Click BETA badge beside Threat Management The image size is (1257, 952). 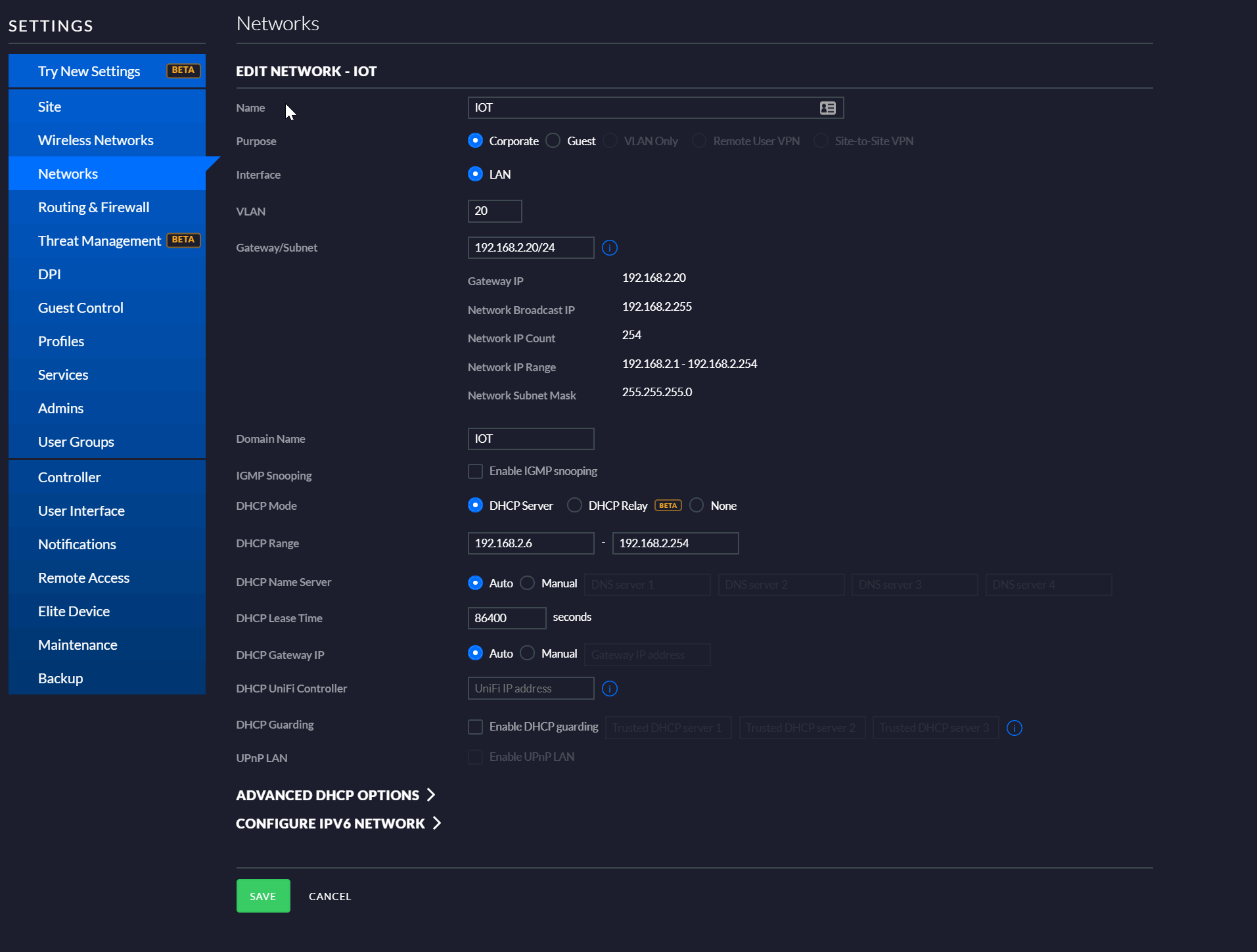pyautogui.click(x=183, y=240)
